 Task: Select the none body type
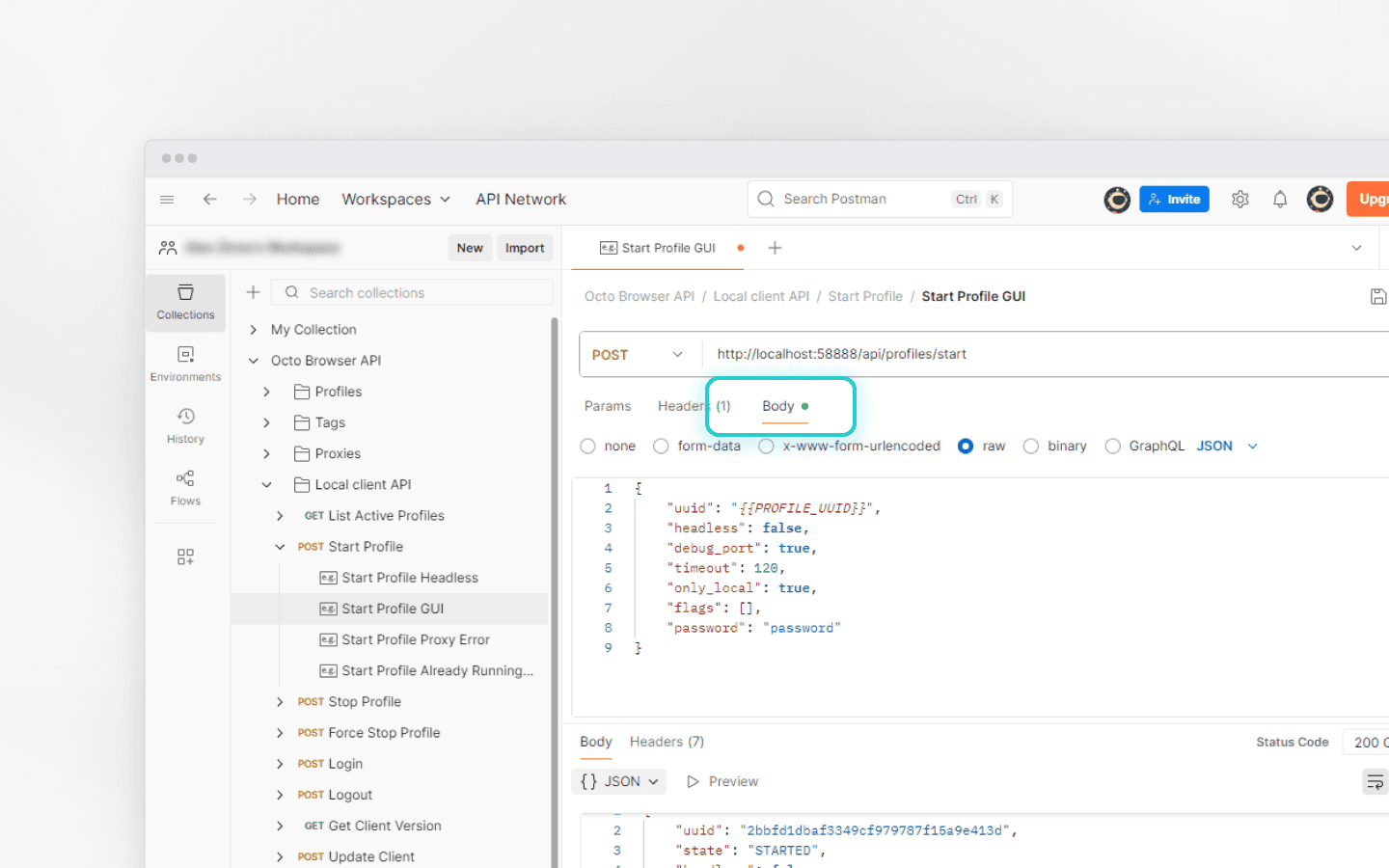pyautogui.click(x=587, y=447)
